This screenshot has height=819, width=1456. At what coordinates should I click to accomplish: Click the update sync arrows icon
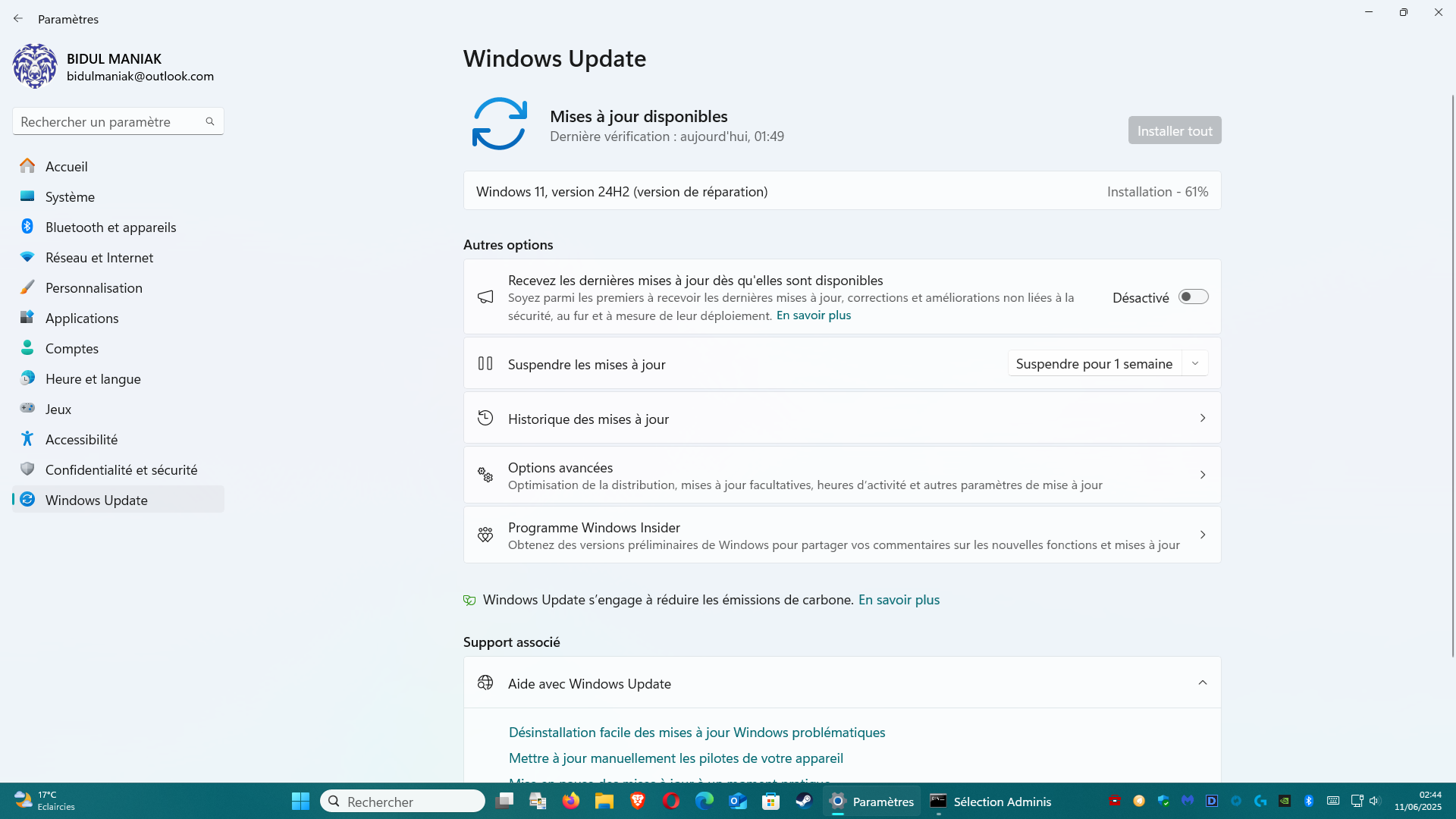point(500,124)
